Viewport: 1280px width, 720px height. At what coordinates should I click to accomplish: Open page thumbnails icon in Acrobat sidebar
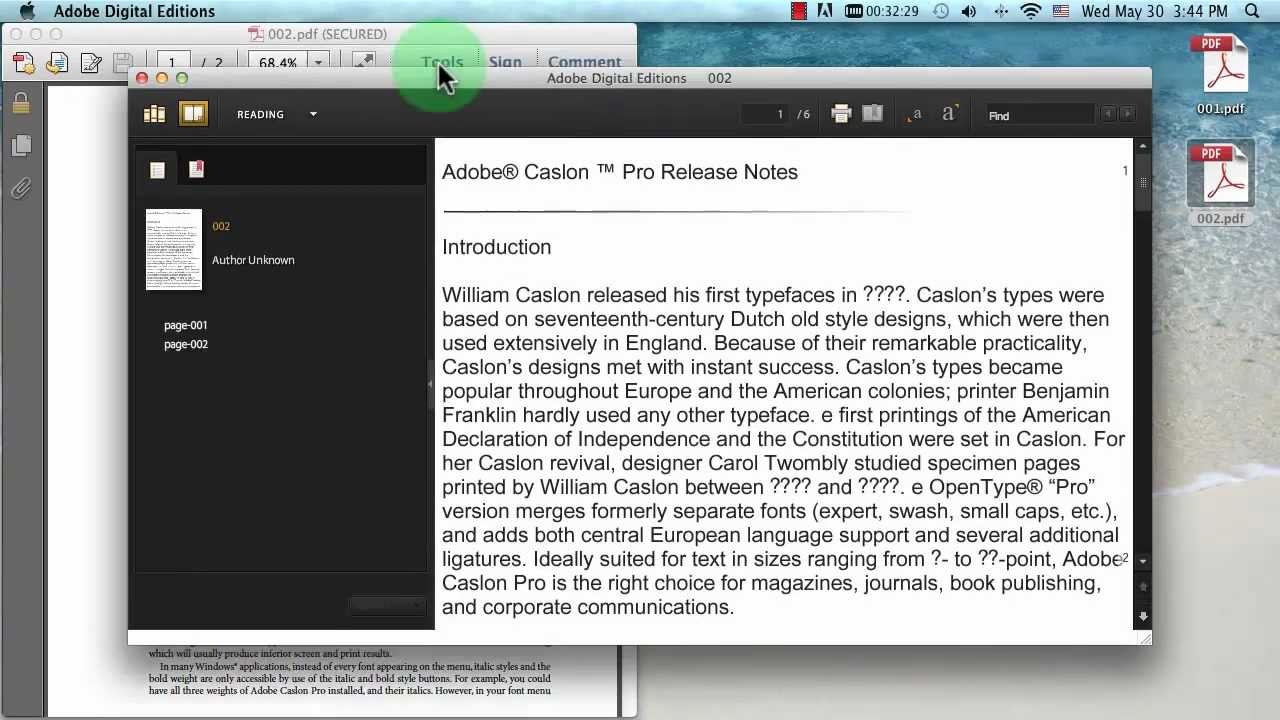click(21, 145)
